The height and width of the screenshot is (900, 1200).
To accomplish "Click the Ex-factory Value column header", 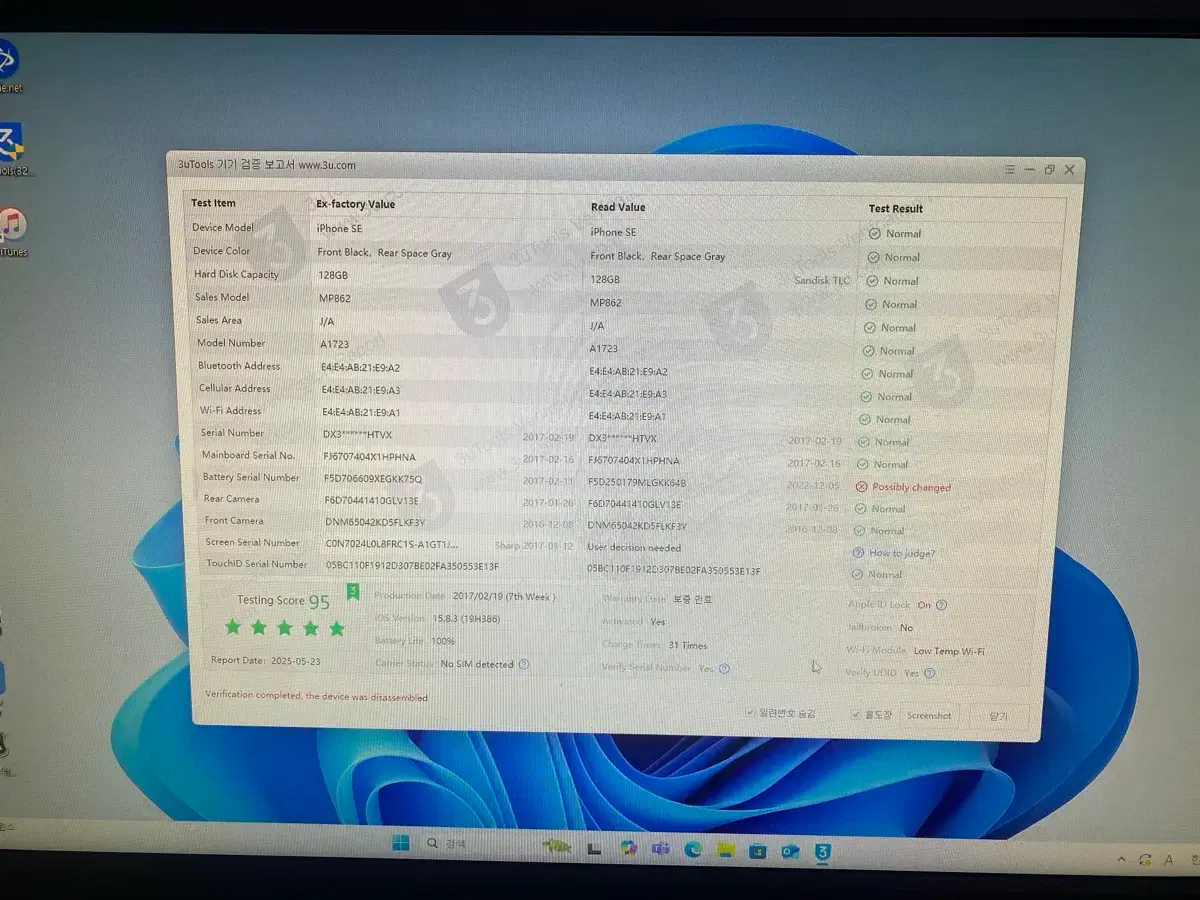I will (355, 204).
